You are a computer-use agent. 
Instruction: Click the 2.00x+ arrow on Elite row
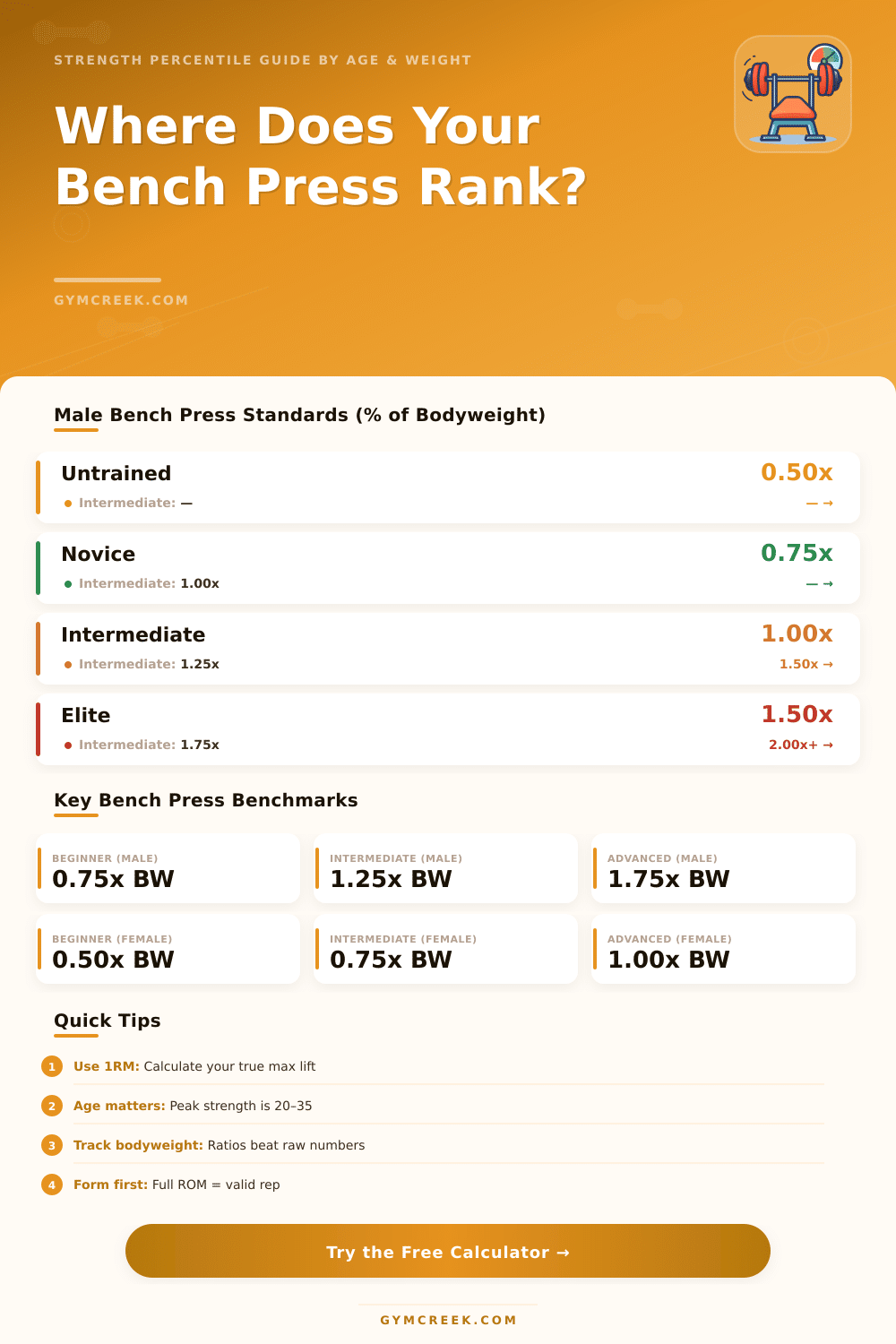click(x=800, y=745)
